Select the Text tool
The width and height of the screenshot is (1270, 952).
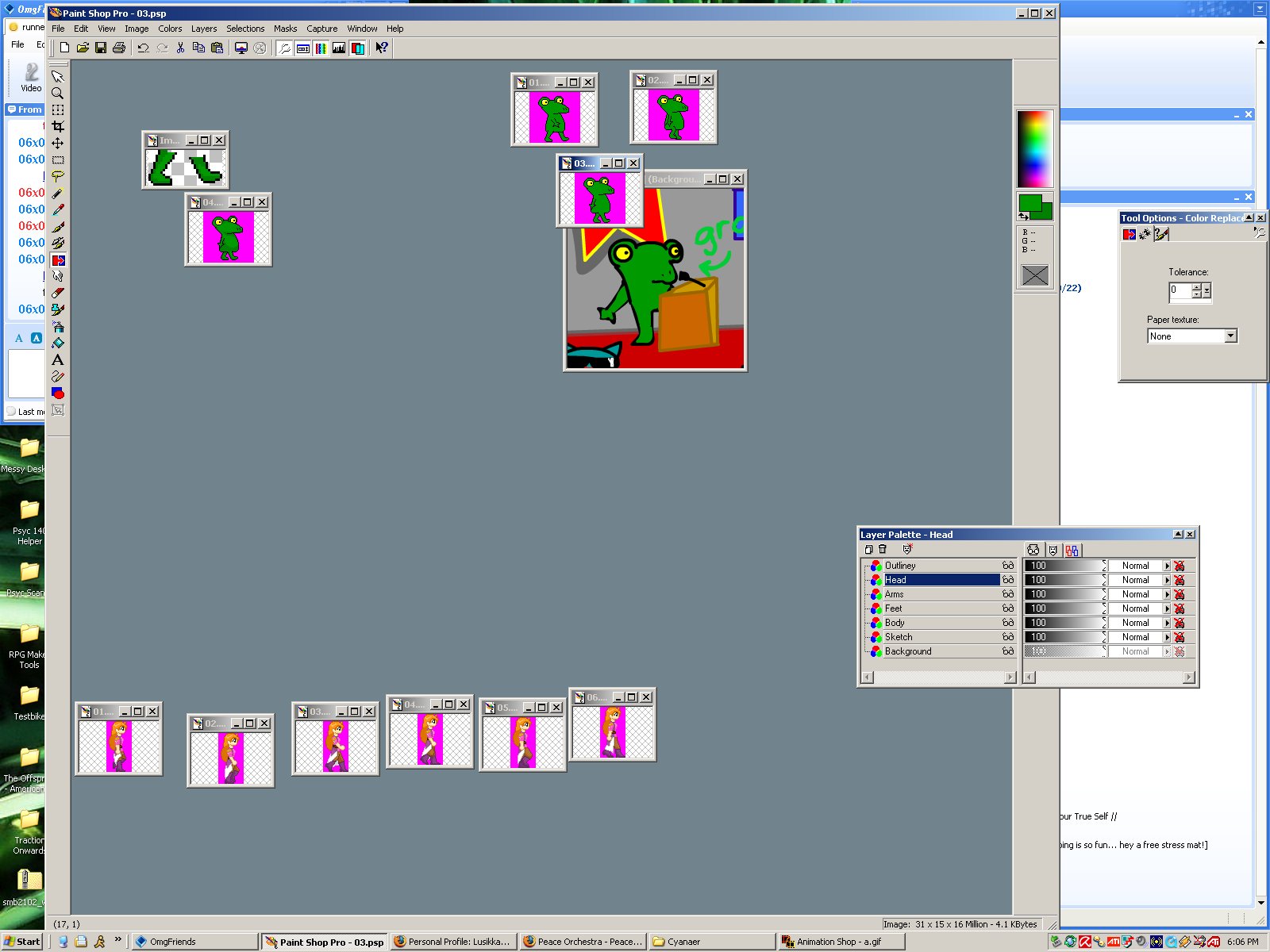pyautogui.click(x=58, y=359)
